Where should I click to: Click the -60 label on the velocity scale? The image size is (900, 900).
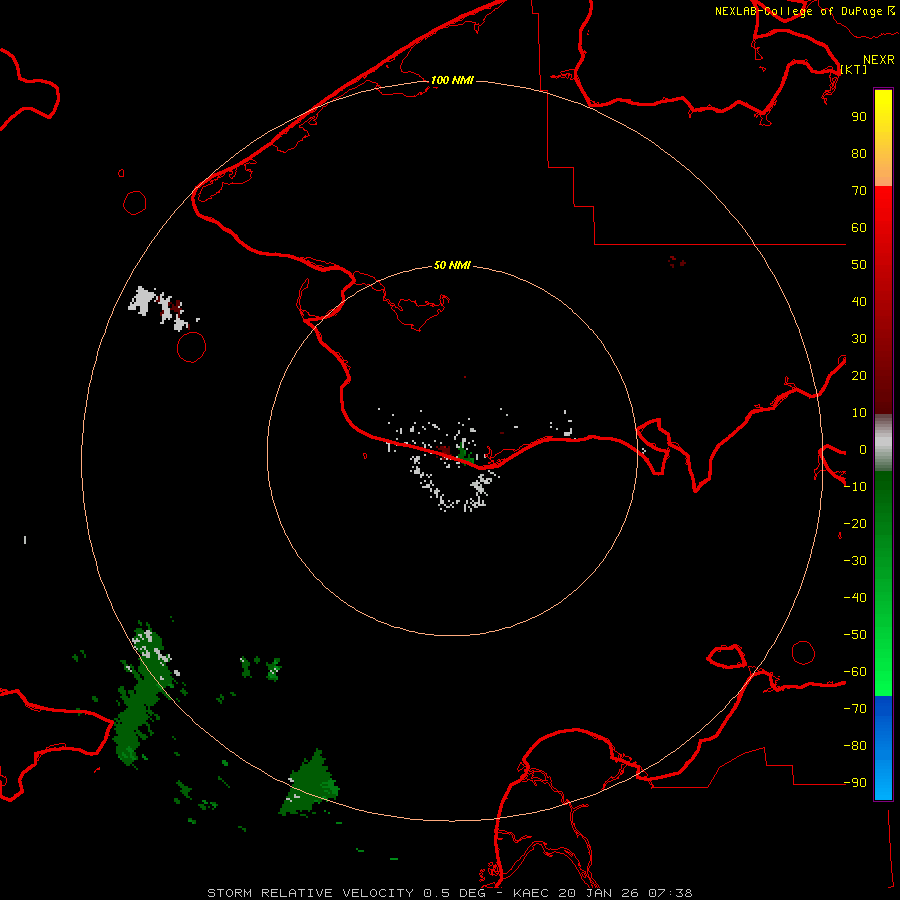pos(855,672)
